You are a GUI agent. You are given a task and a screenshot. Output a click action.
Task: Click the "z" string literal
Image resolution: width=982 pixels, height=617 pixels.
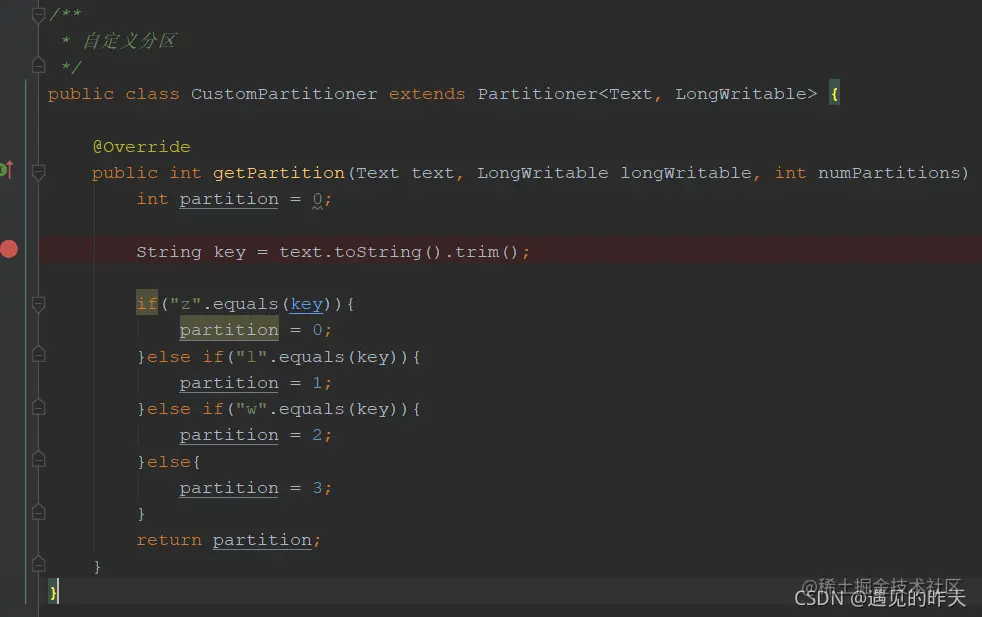(x=185, y=304)
